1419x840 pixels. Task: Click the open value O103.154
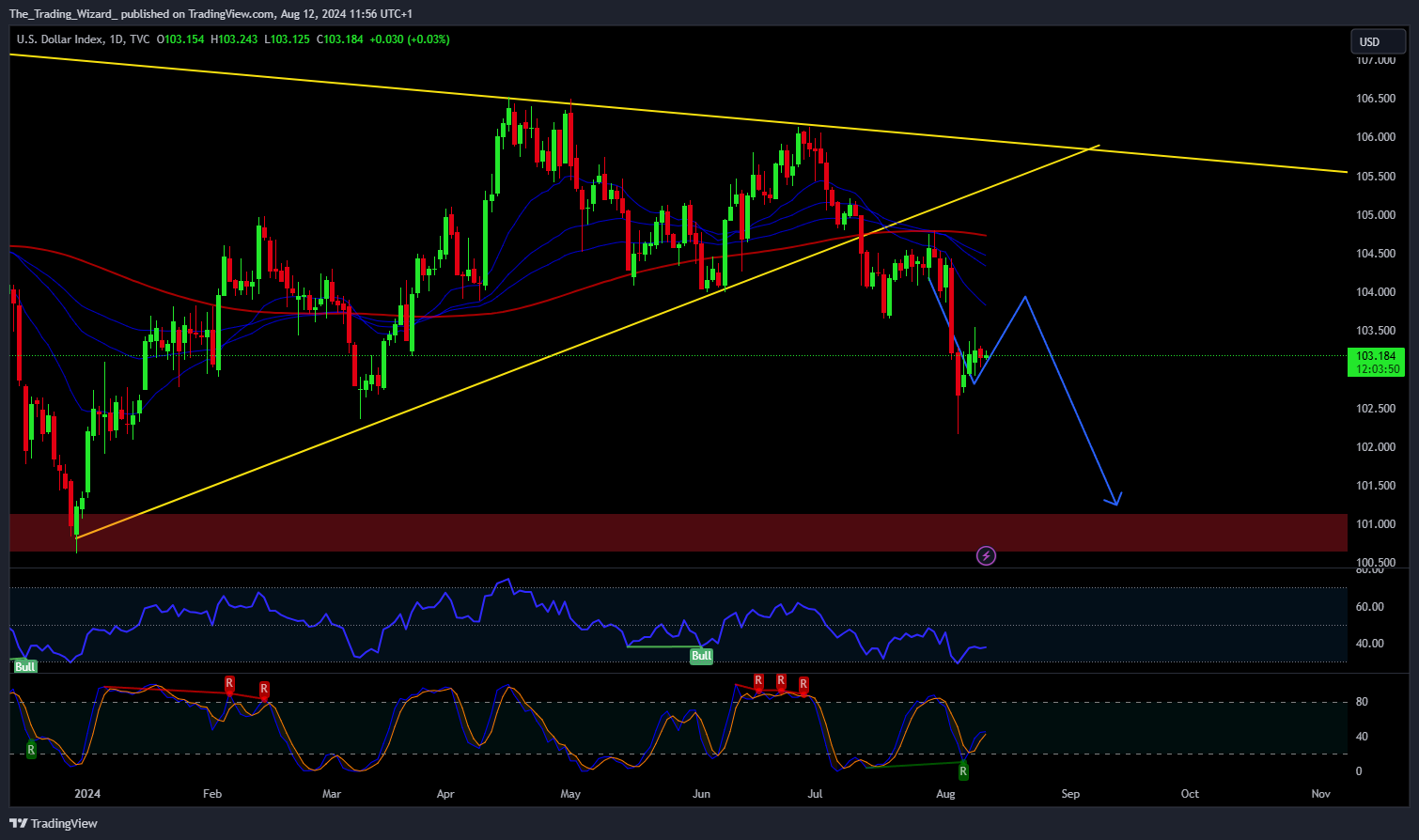click(180, 39)
